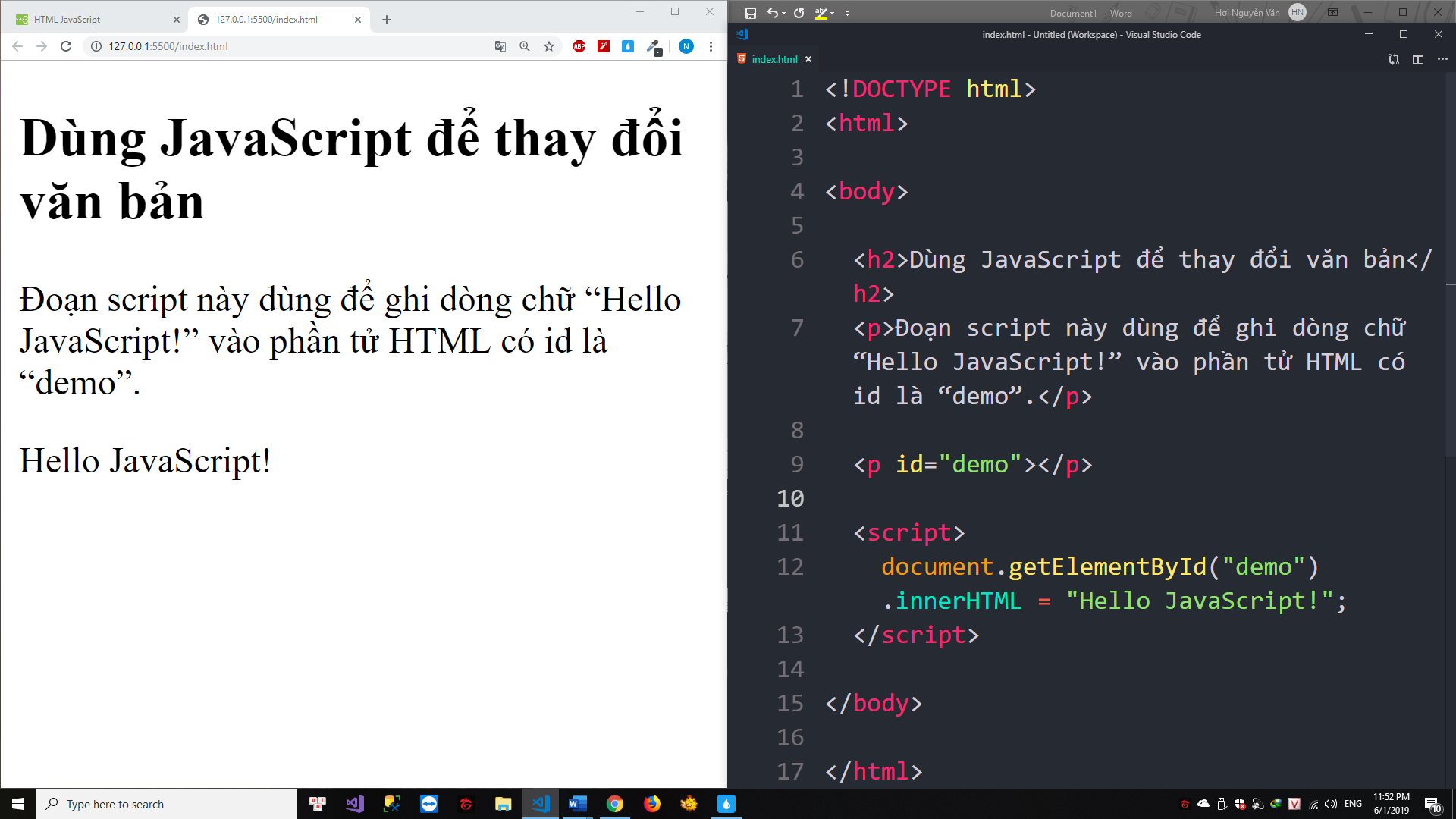Select the index.html editor tab

click(x=773, y=59)
